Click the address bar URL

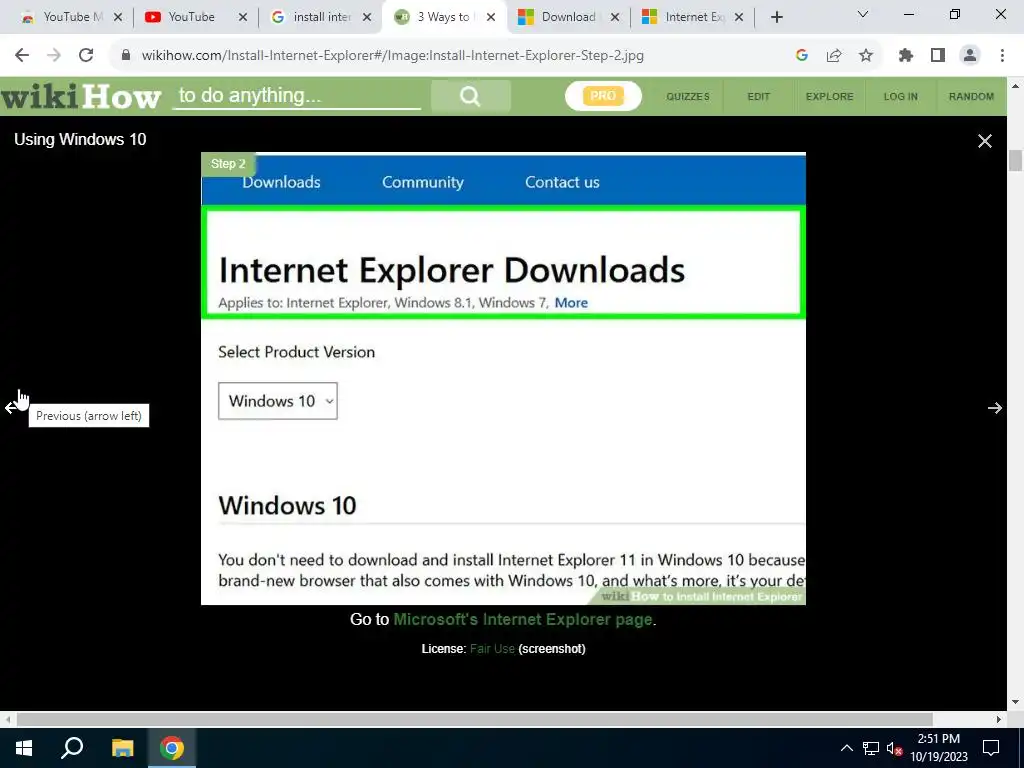(392, 56)
